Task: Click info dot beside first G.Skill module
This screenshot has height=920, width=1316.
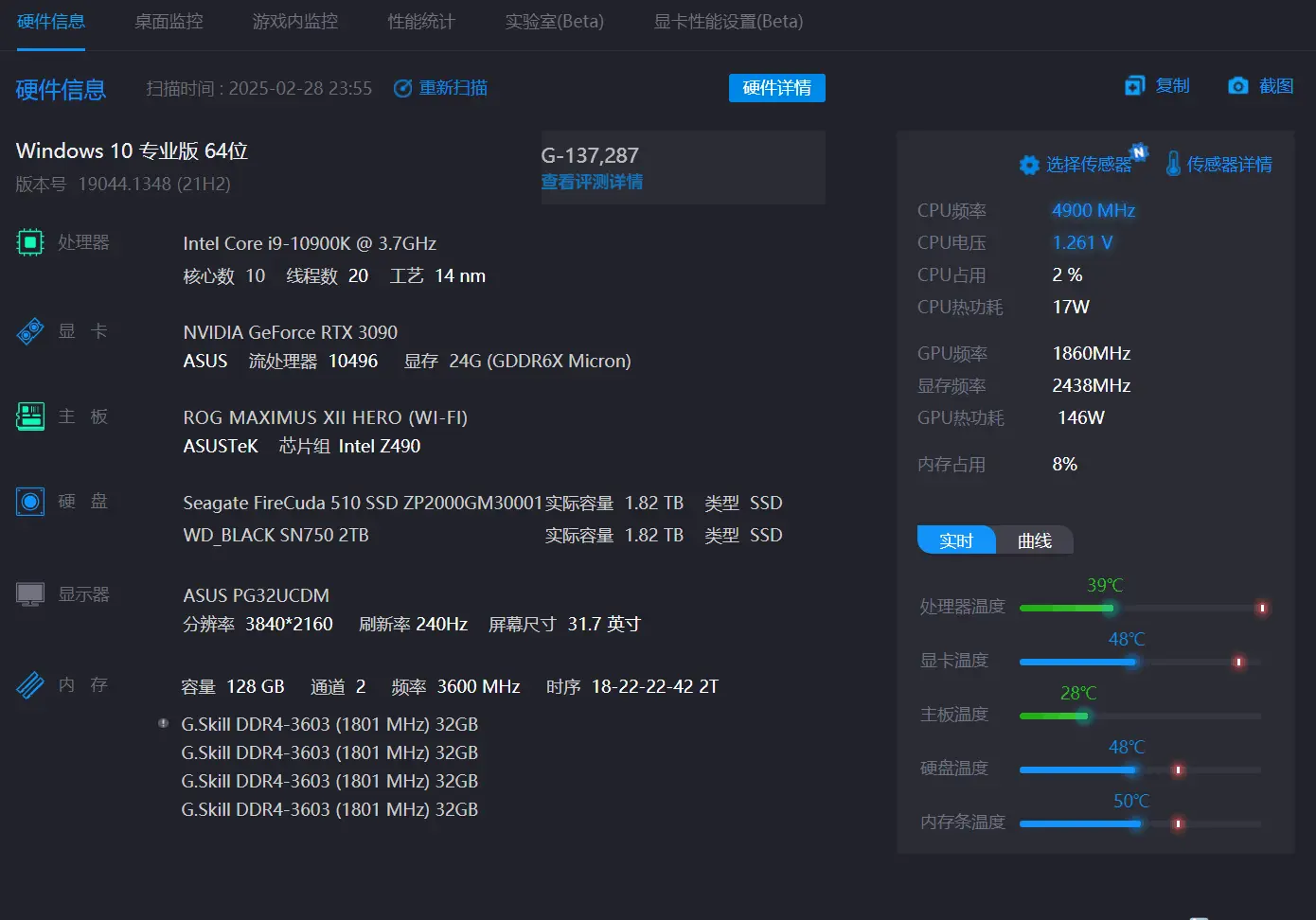Action: (x=163, y=723)
